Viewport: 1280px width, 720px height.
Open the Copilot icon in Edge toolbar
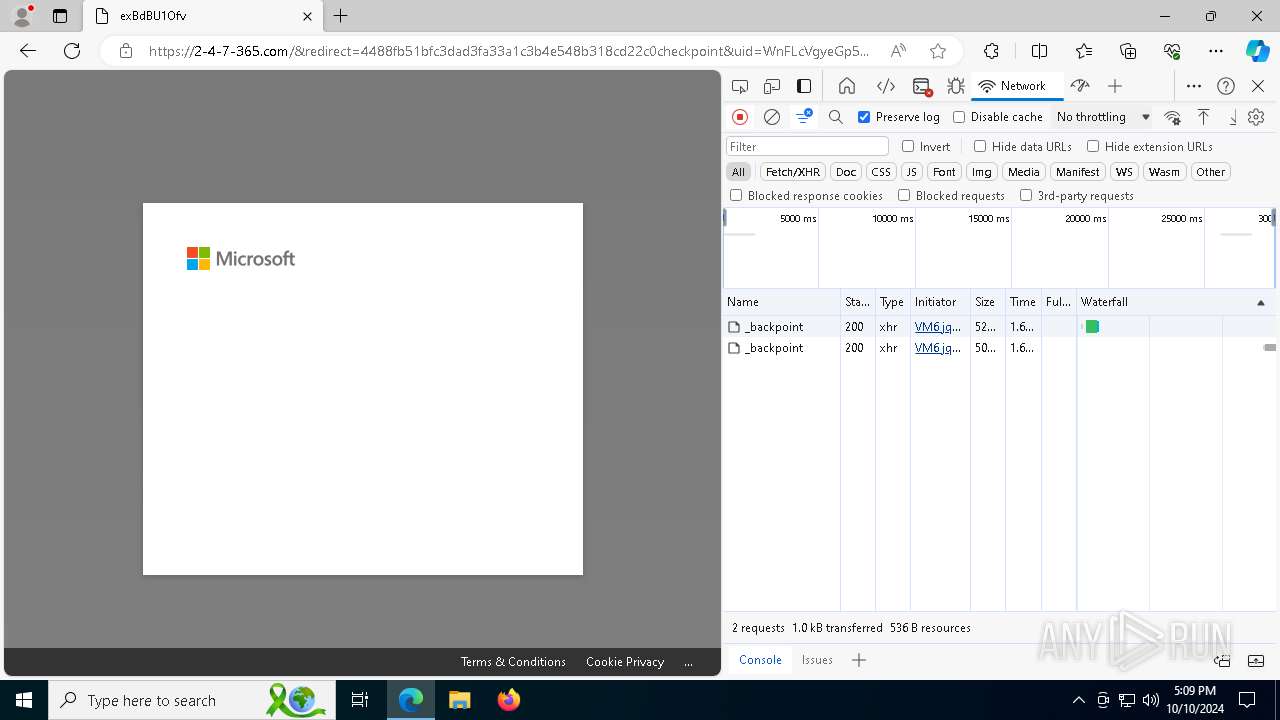(1257, 51)
